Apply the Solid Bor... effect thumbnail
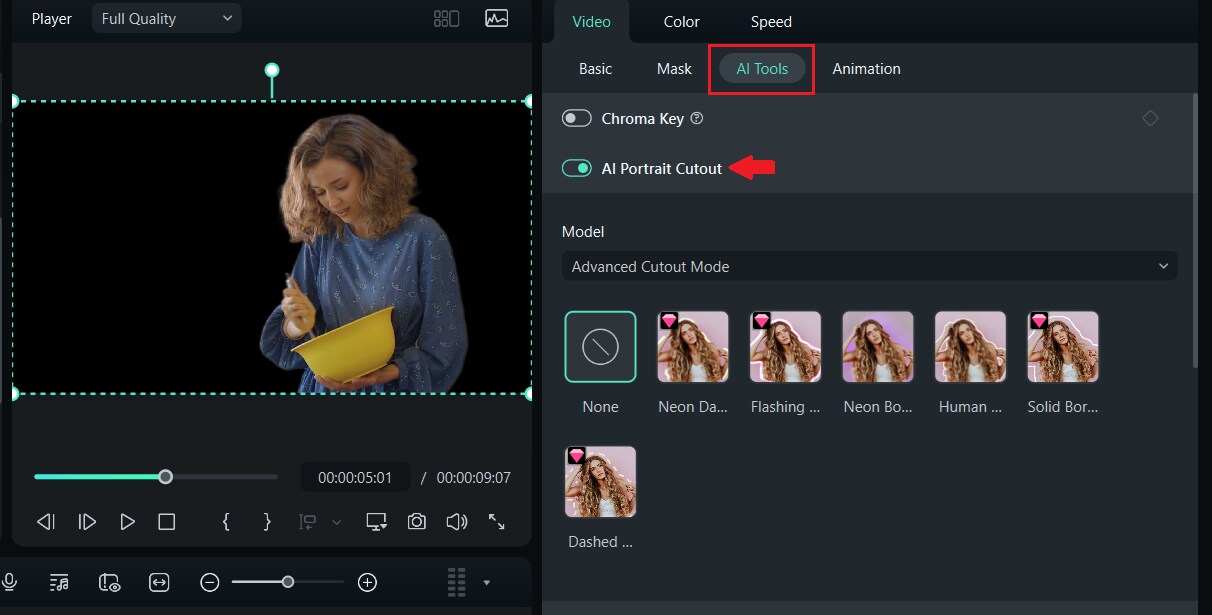1212x615 pixels. coord(1063,347)
